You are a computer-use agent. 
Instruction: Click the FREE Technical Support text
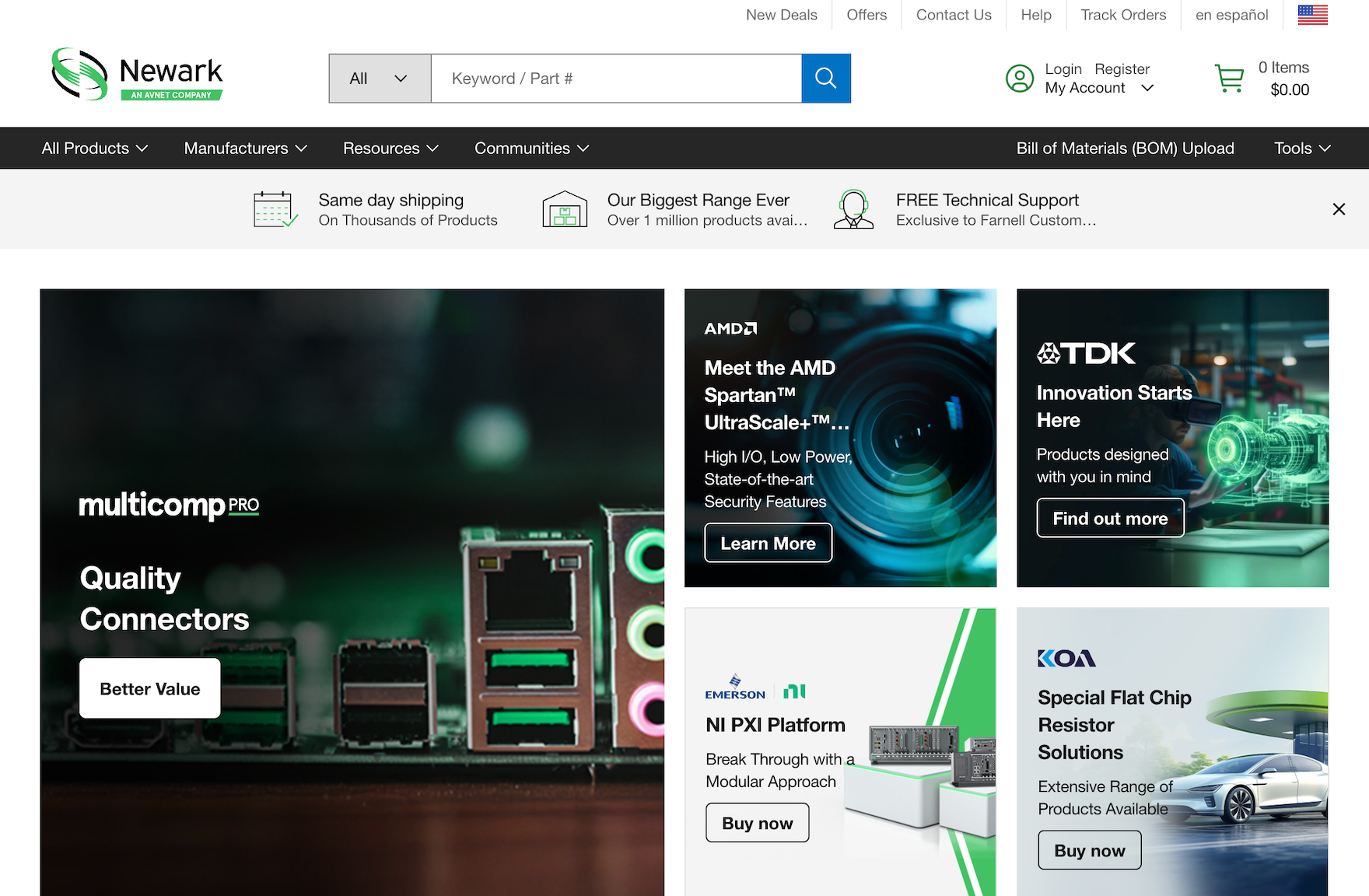[x=987, y=200]
